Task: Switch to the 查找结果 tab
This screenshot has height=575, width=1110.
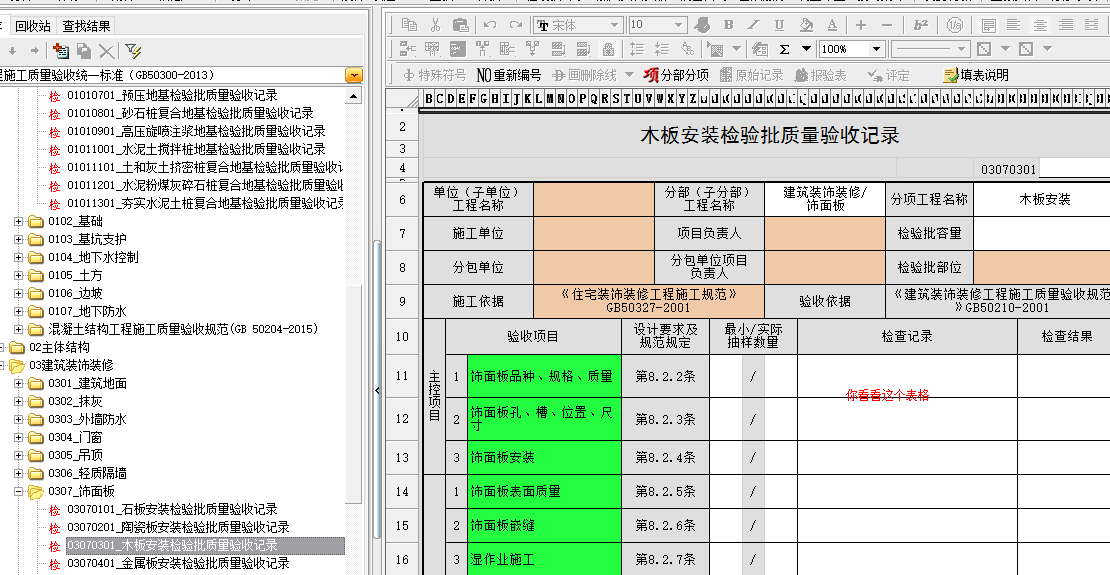Action: pyautogui.click(x=87, y=26)
